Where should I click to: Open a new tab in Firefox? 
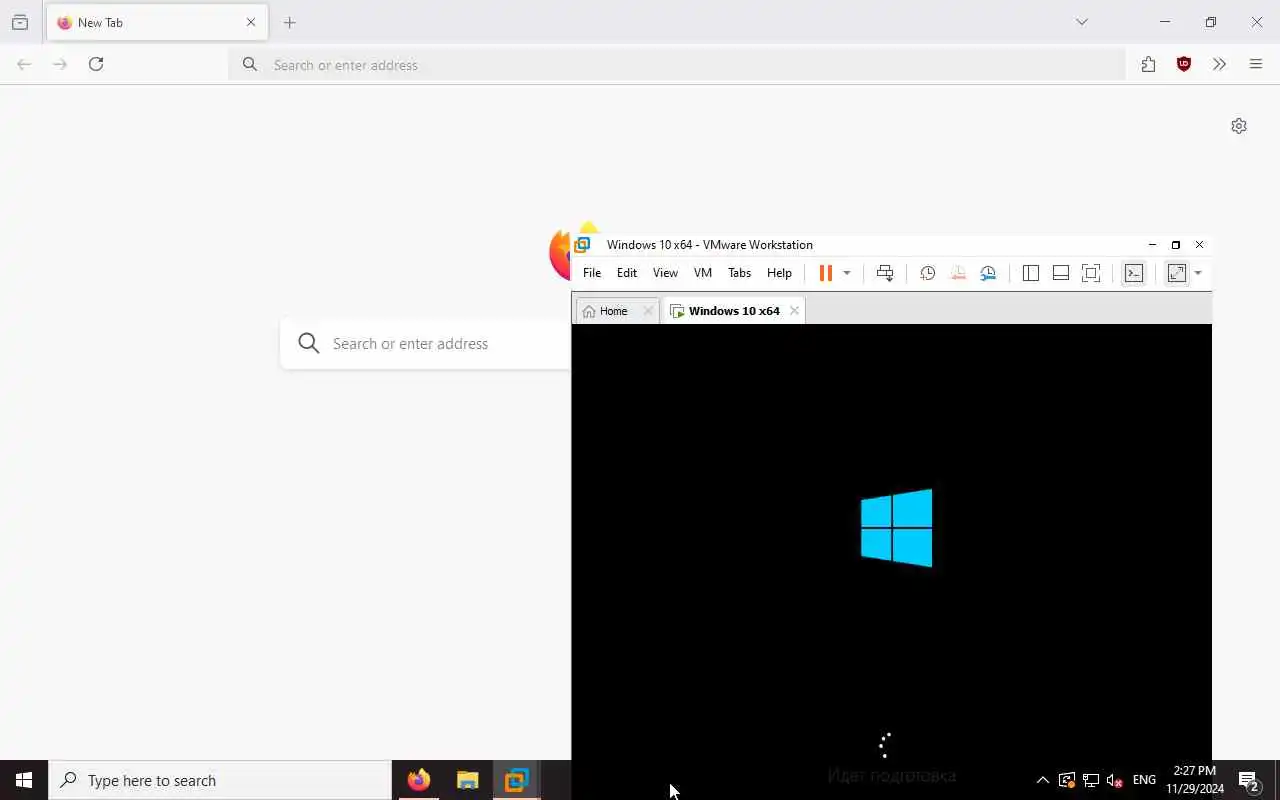[x=290, y=22]
